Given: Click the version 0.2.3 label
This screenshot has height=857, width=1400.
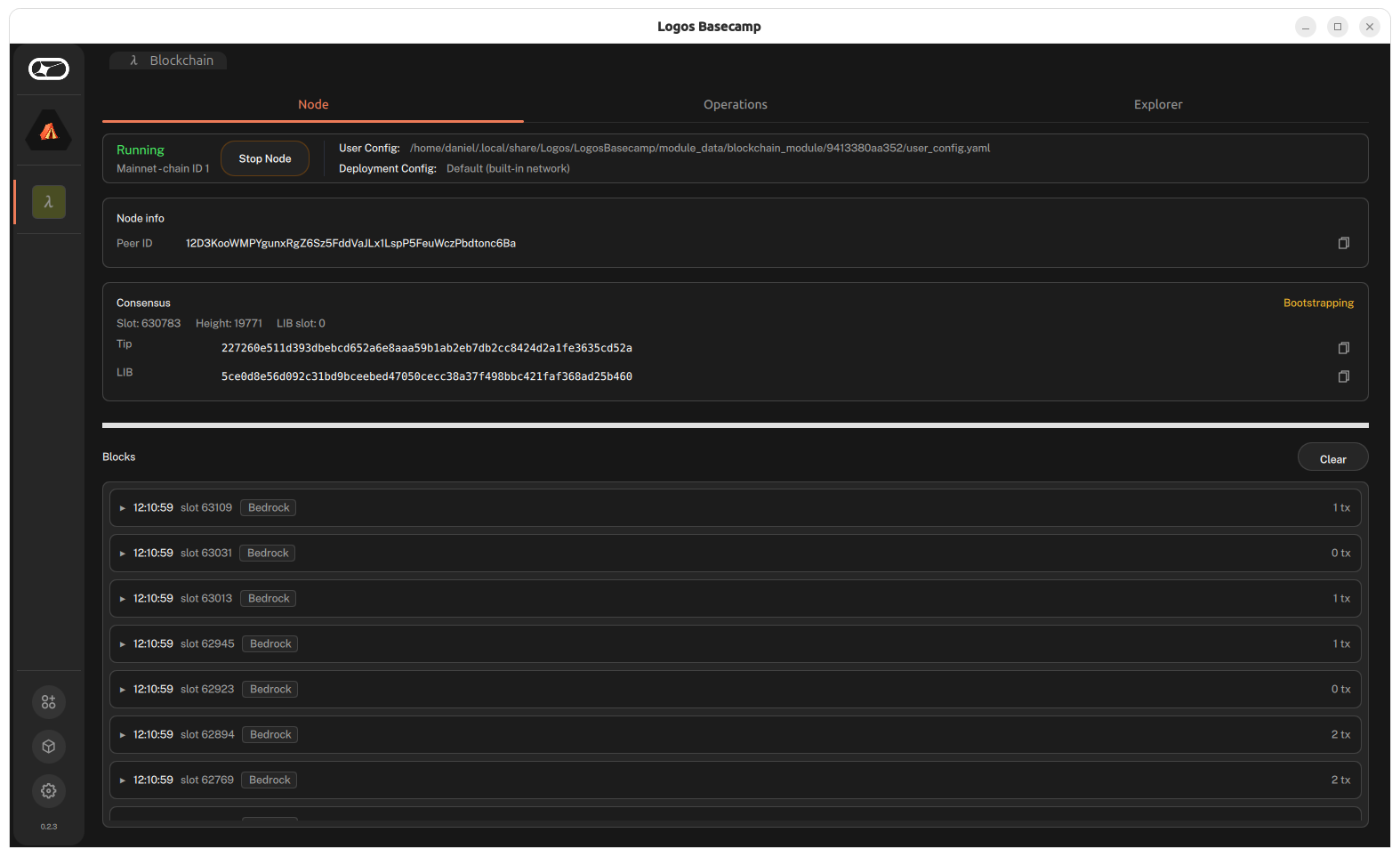Looking at the screenshot, I should click(49, 827).
